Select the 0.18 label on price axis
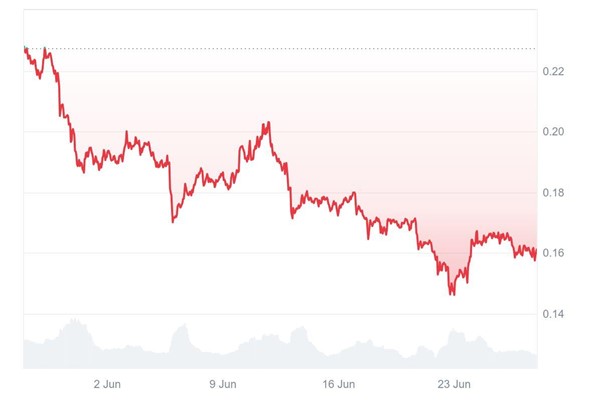This screenshot has height=401, width=602. click(555, 192)
